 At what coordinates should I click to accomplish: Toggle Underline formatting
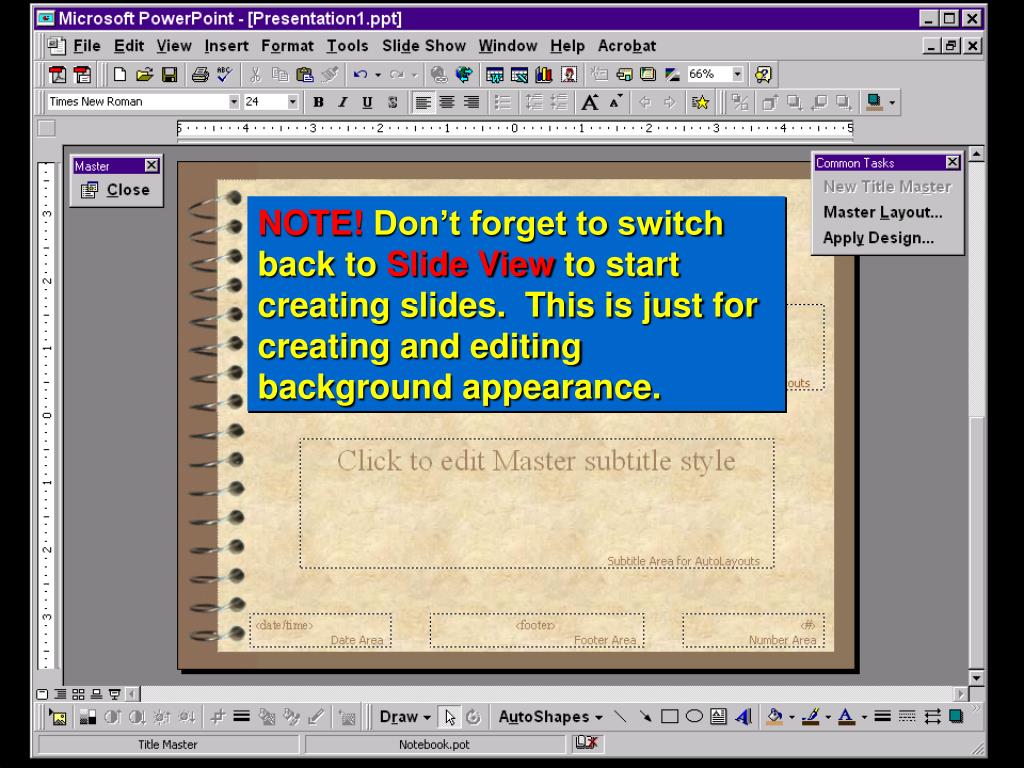(x=367, y=102)
